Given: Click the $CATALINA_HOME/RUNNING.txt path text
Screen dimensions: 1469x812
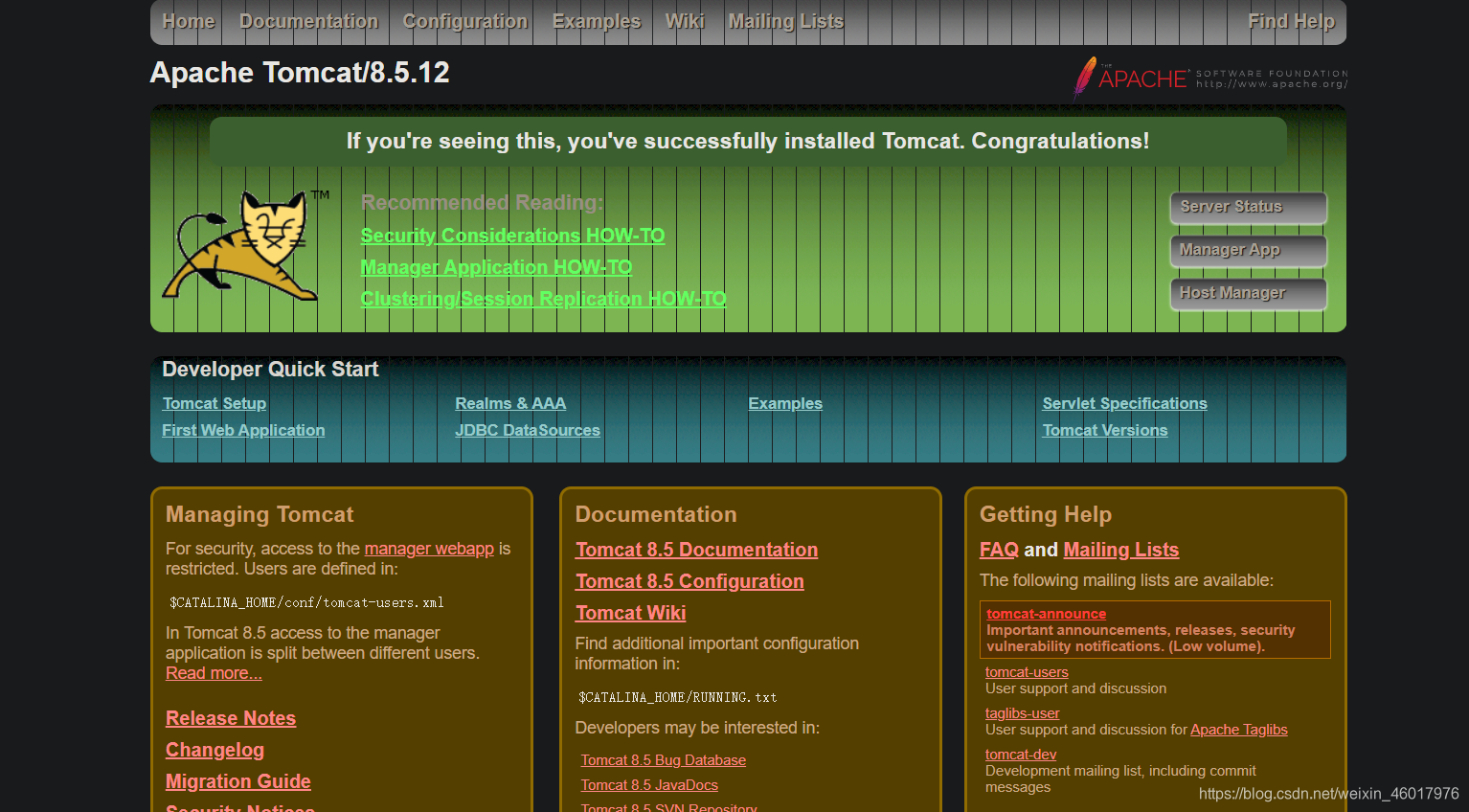Looking at the screenshot, I should coord(678,697).
